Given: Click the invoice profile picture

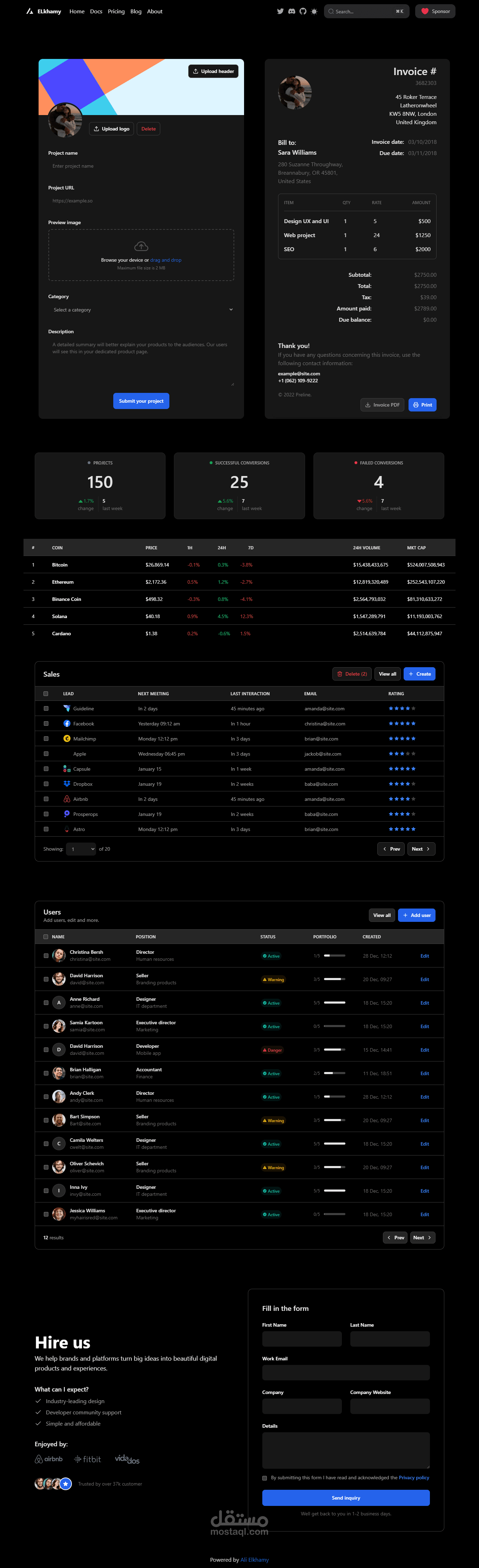Looking at the screenshot, I should tap(295, 93).
